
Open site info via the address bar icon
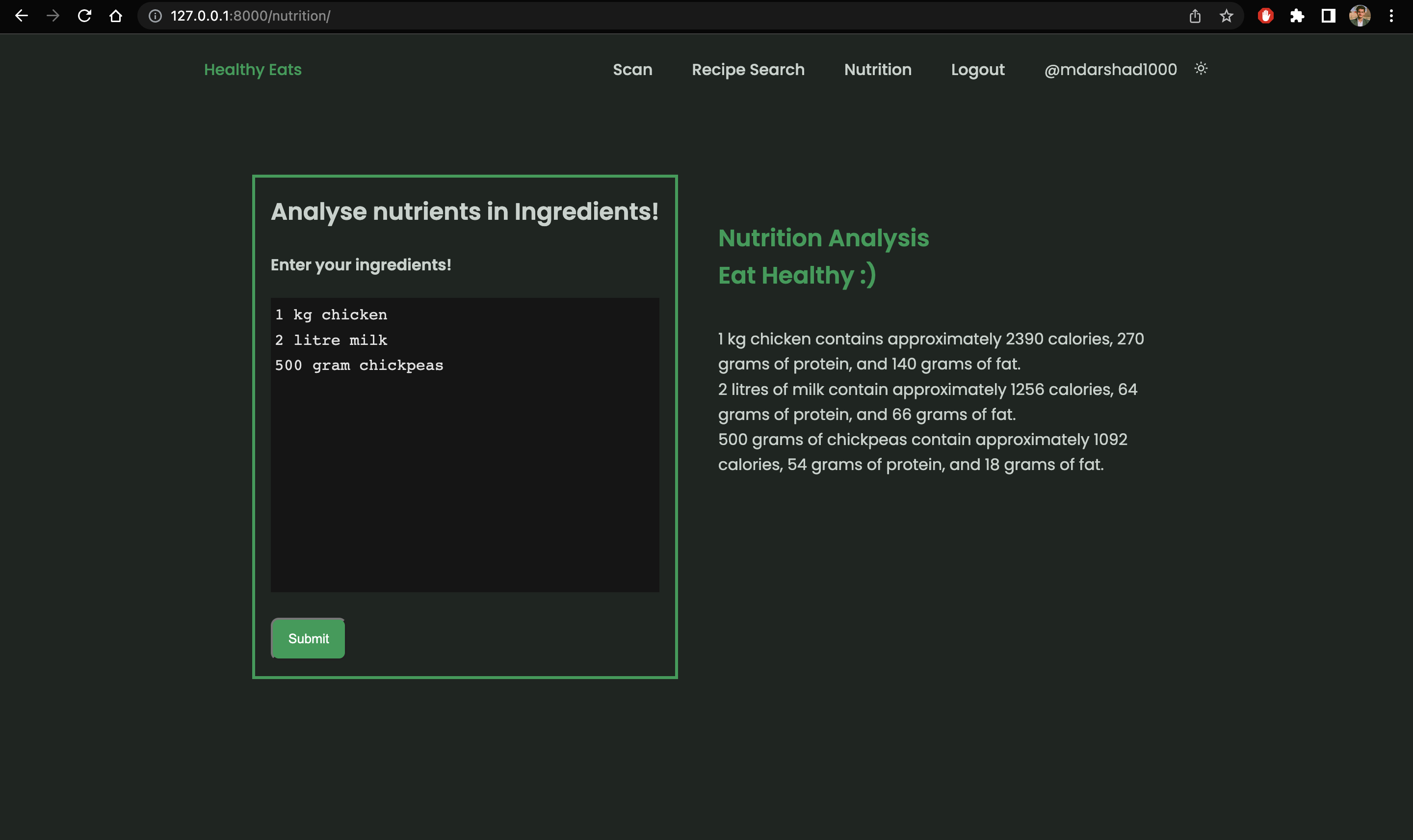(x=154, y=16)
